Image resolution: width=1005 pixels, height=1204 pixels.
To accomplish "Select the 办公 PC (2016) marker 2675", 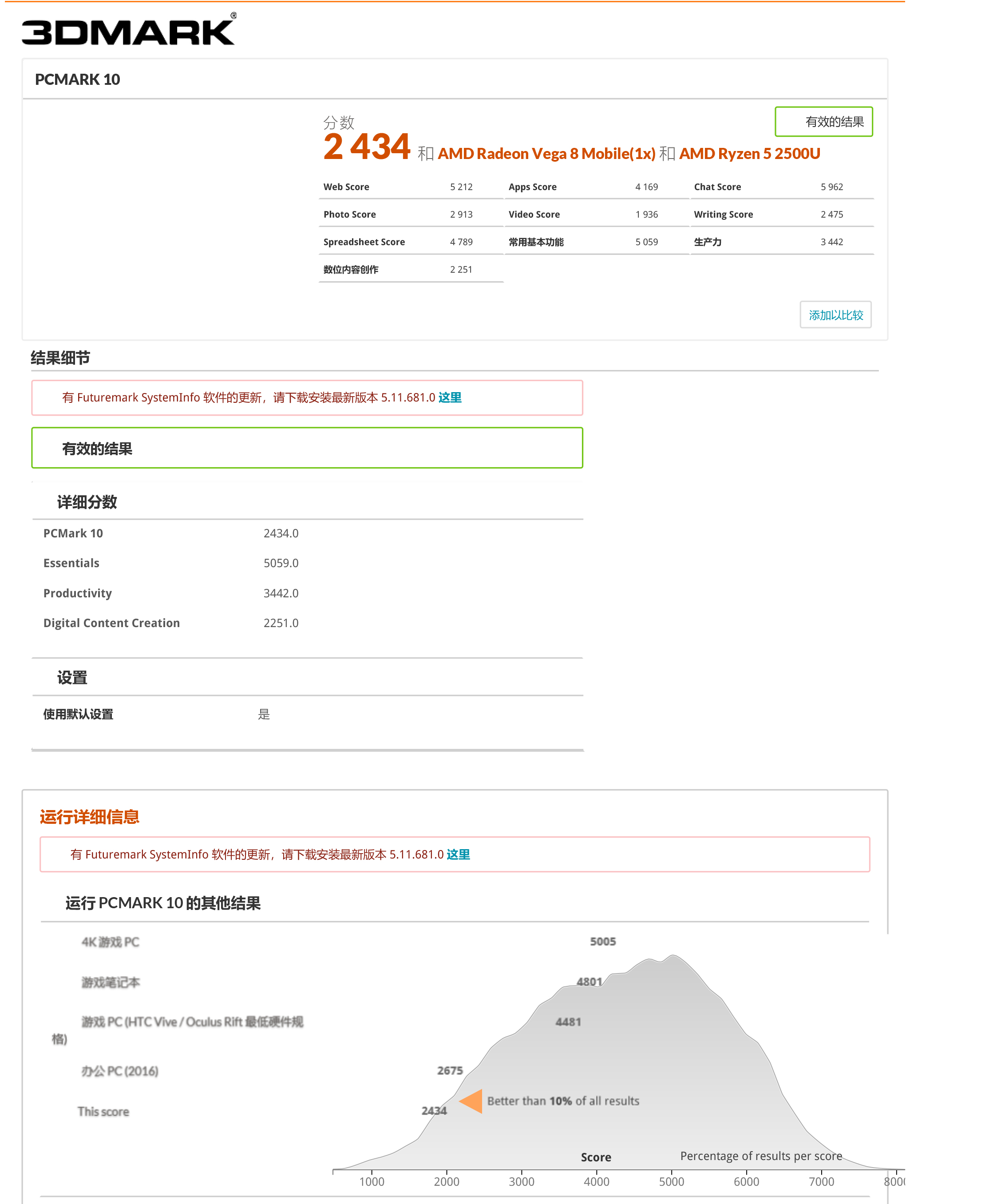I will 450,1070.
